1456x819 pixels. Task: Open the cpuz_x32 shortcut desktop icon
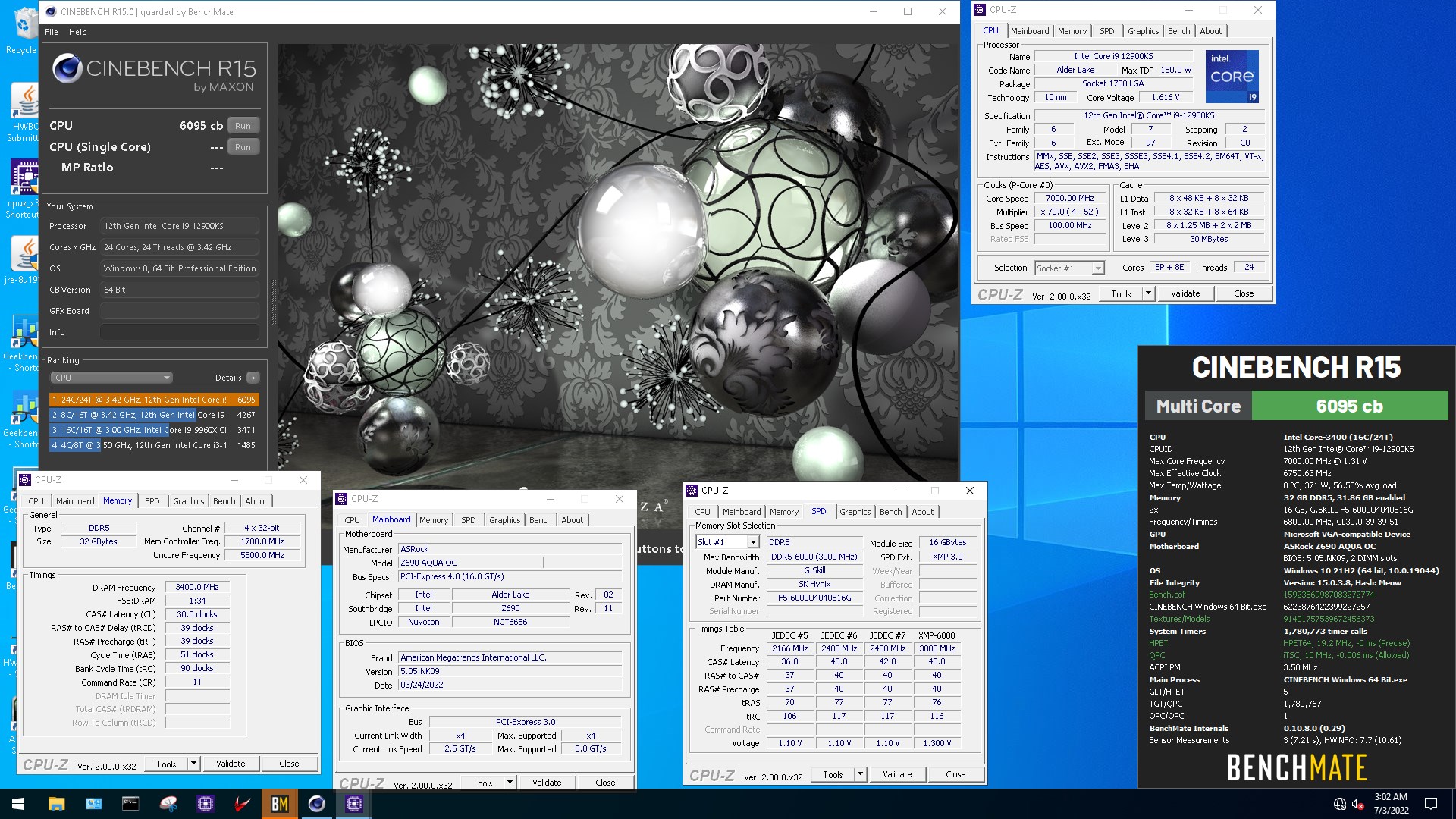pos(24,190)
